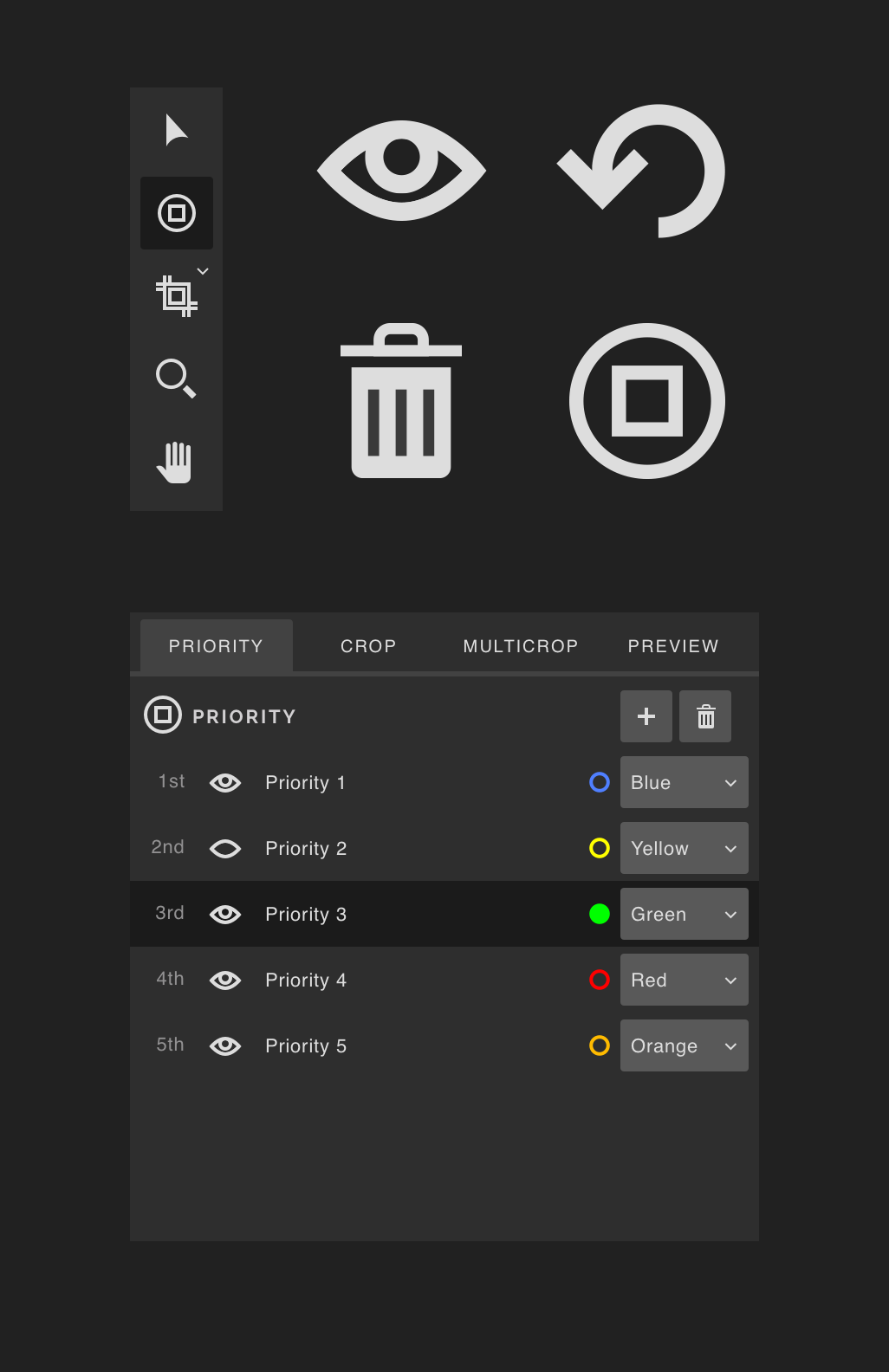Click the blue circle color swatch
The width and height of the screenshot is (889, 1372).
600,782
